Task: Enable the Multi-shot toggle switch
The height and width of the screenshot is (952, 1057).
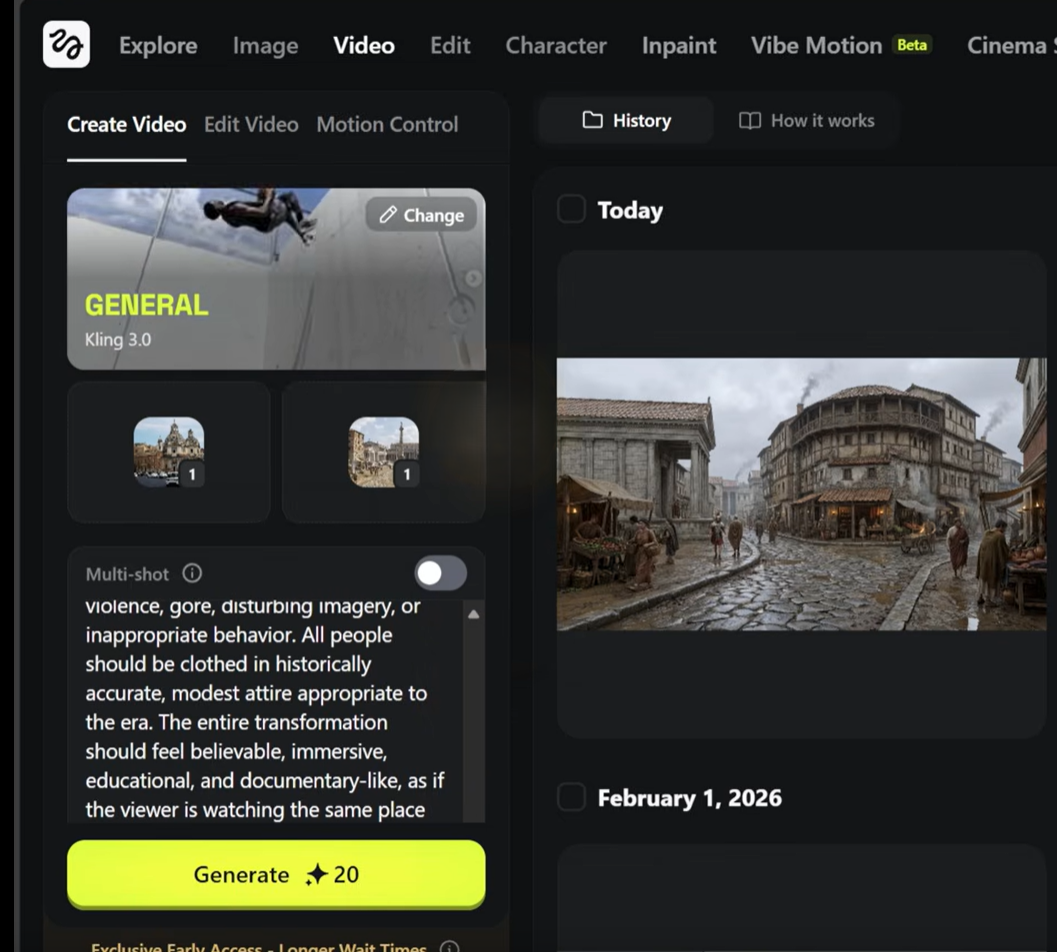Action: pos(440,573)
